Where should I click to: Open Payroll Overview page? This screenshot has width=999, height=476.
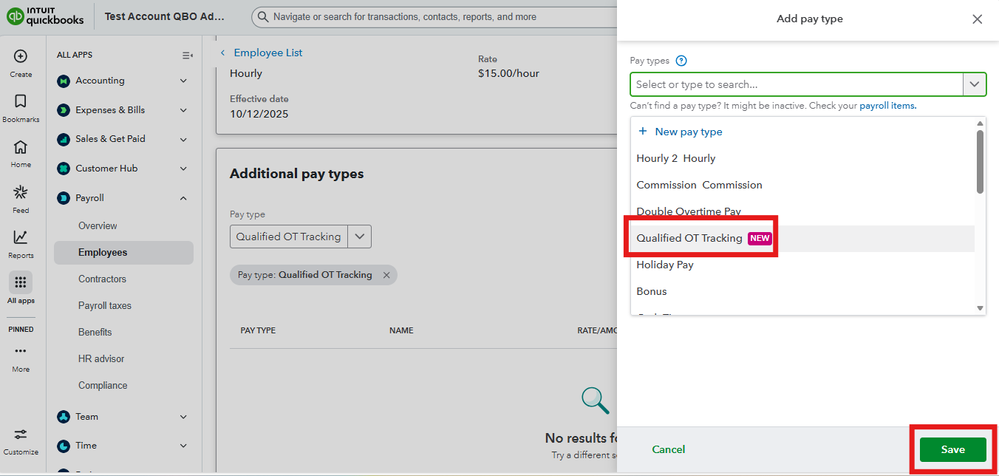point(97,226)
